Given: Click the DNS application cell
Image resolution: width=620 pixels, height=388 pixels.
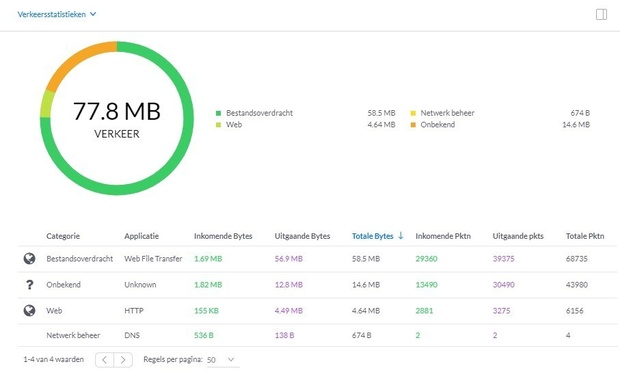Looking at the screenshot, I should (x=132, y=335).
